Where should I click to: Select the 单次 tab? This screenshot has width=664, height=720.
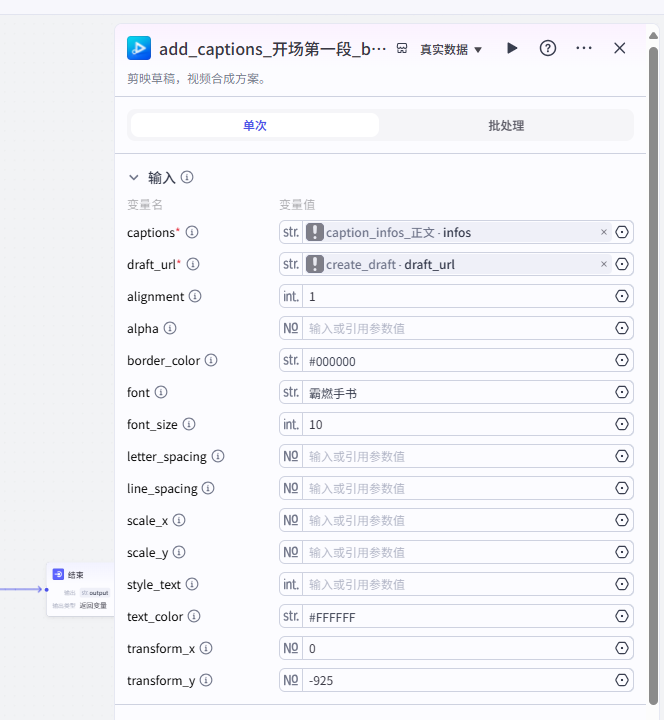255,125
